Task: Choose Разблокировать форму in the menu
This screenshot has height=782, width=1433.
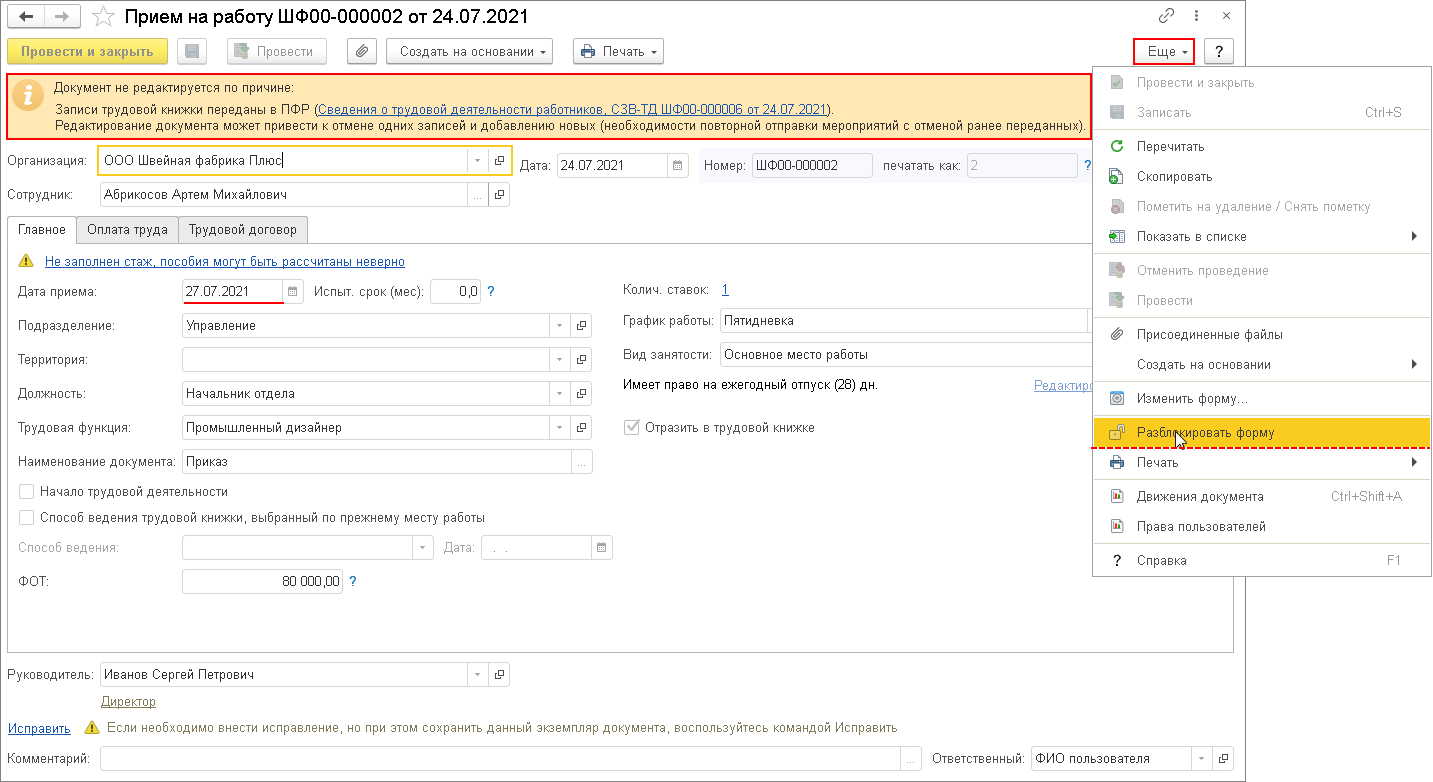Action: coord(1262,433)
